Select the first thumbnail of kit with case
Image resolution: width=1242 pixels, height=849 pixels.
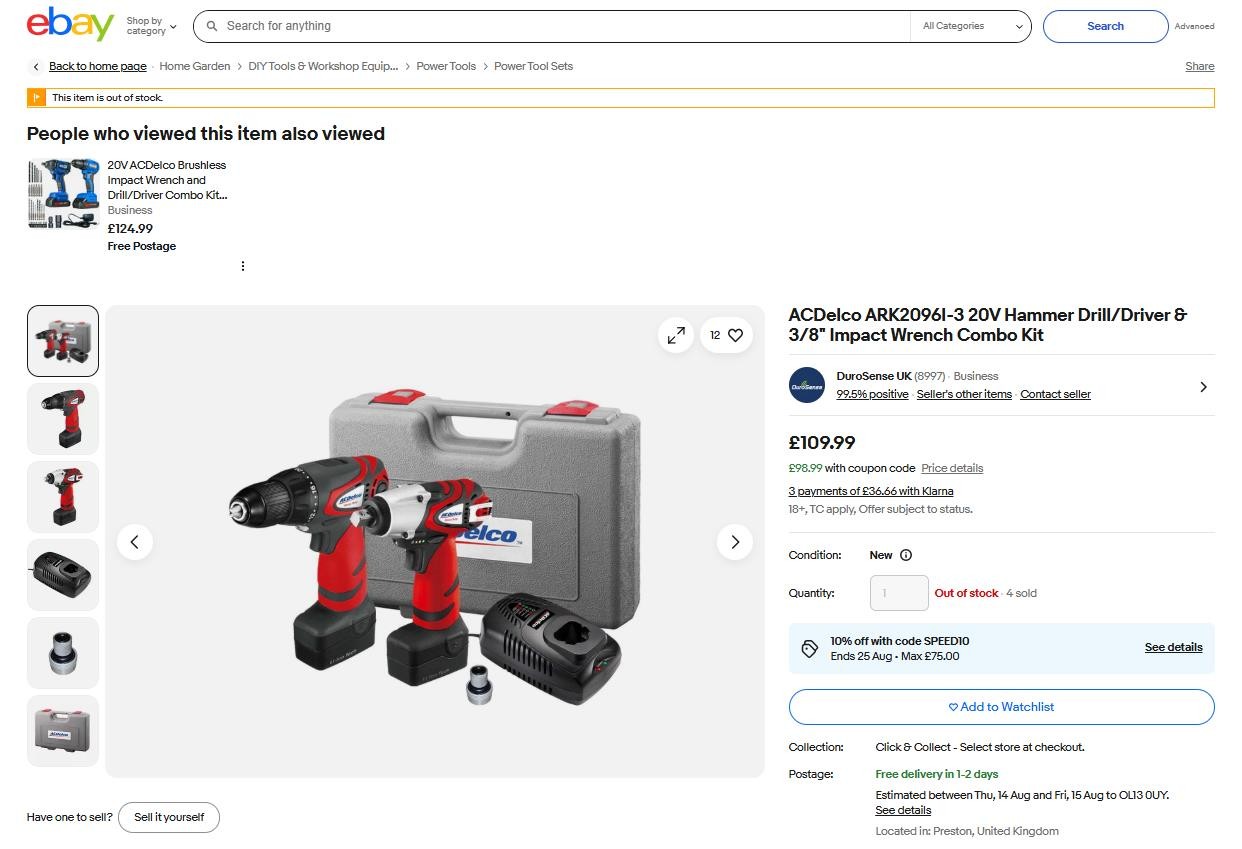click(63, 341)
